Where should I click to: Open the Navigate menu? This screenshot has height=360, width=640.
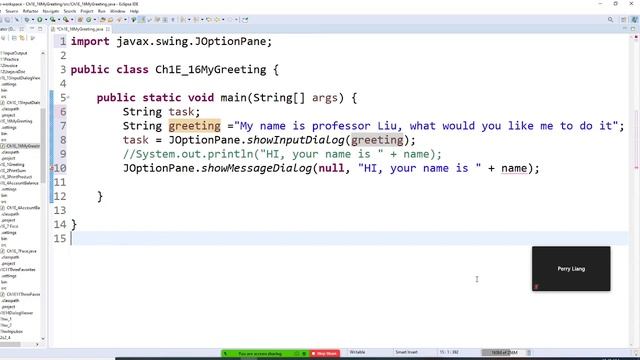51,11
